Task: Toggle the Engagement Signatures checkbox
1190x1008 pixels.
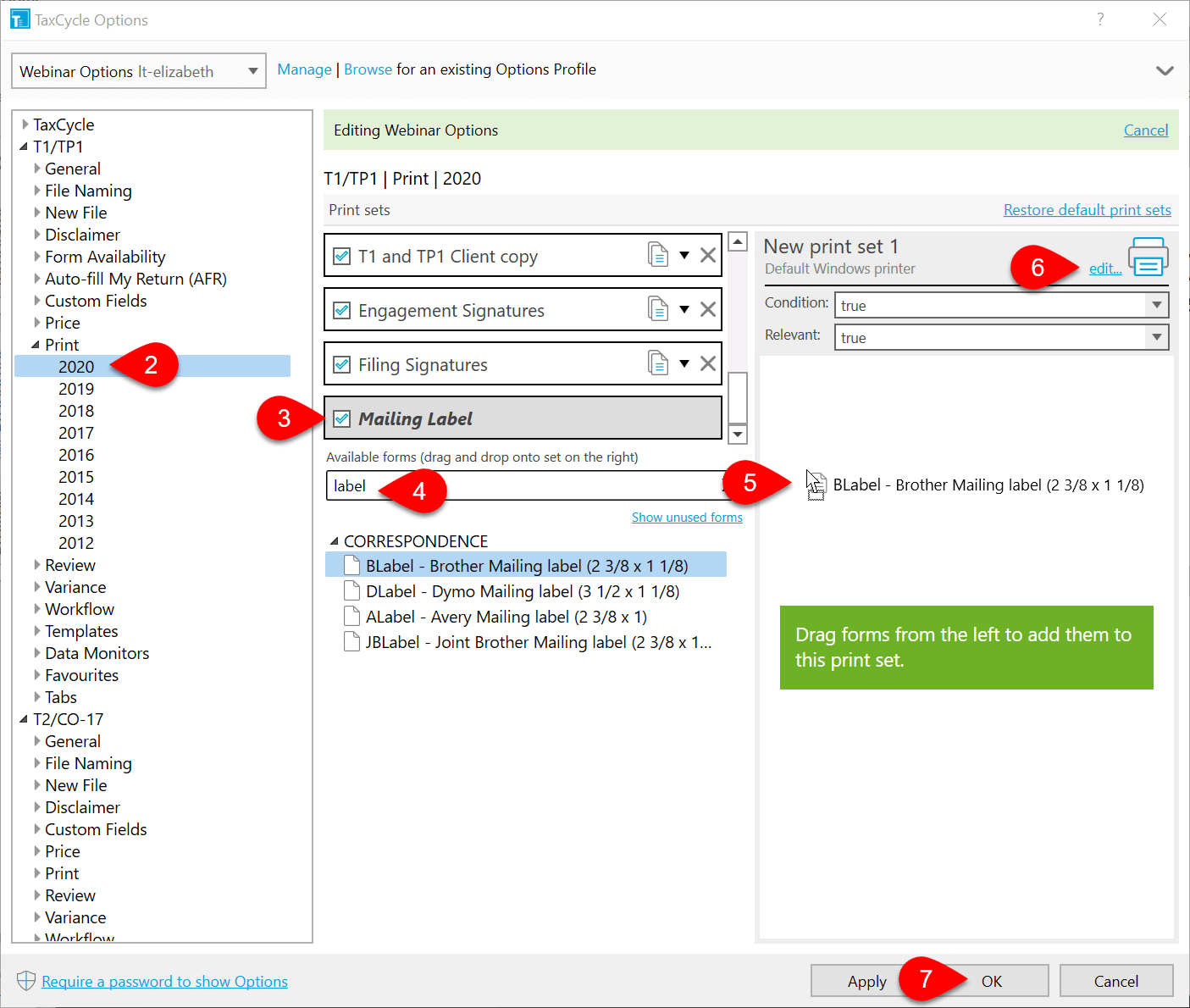Action: click(x=342, y=310)
